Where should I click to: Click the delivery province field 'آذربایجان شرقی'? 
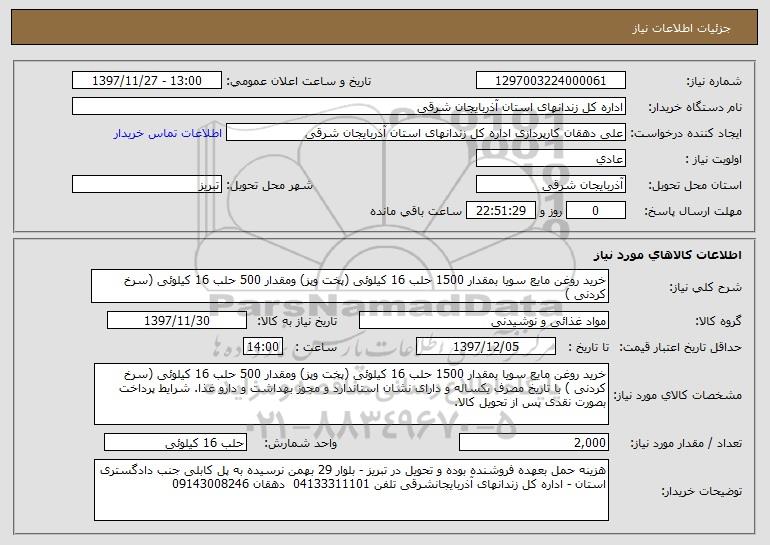click(550, 185)
